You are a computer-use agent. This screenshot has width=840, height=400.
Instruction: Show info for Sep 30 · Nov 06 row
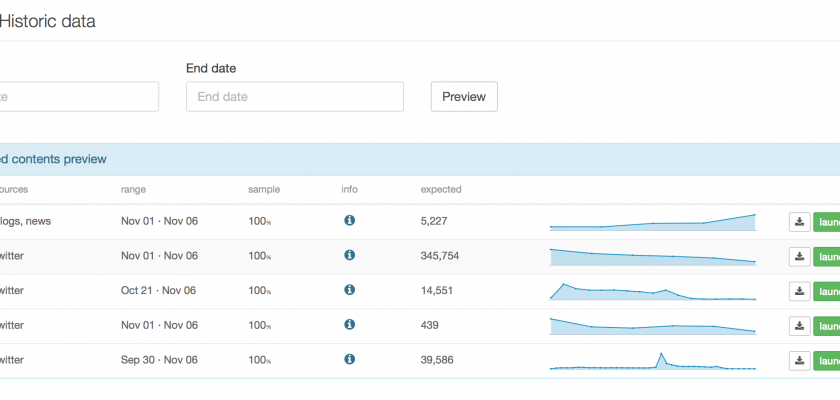(x=349, y=360)
